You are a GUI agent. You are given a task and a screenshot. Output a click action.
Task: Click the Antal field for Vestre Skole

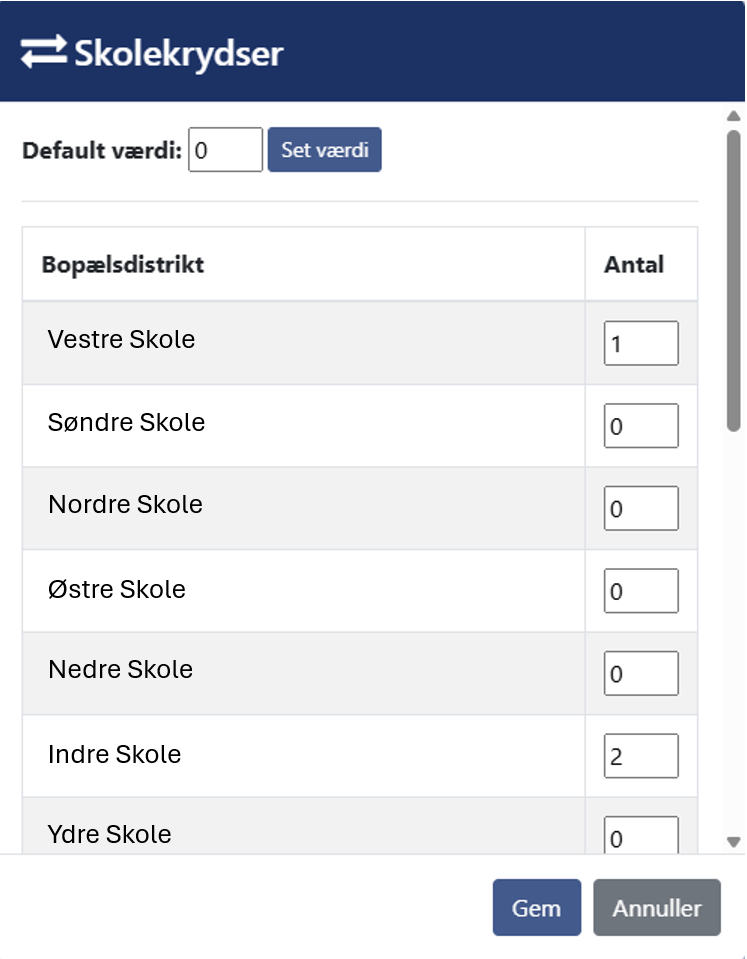coord(641,343)
